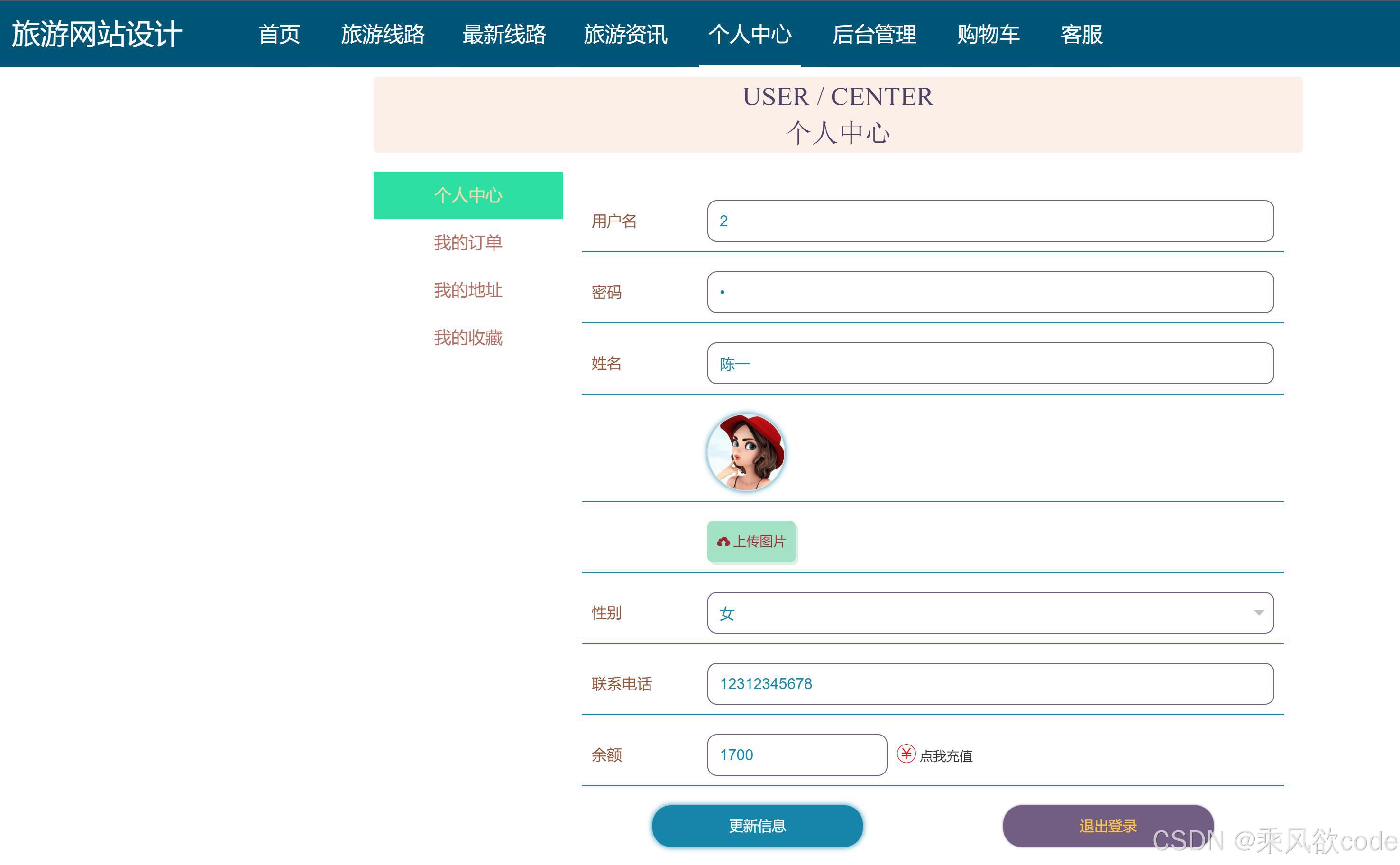
Task: Switch to 我的地址 sidebar tab
Action: (x=468, y=290)
